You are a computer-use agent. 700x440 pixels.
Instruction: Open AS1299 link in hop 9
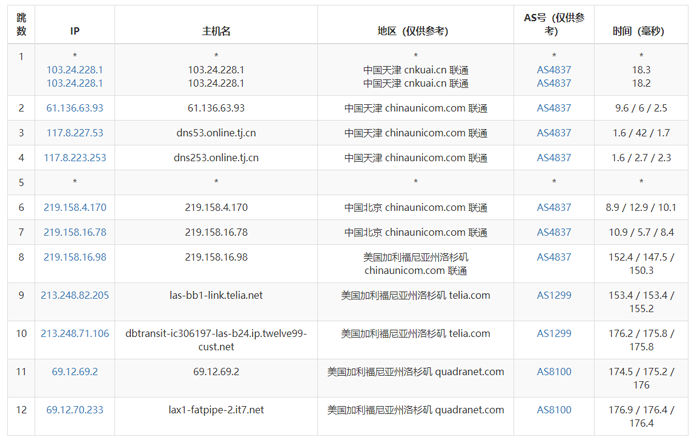tap(554, 295)
